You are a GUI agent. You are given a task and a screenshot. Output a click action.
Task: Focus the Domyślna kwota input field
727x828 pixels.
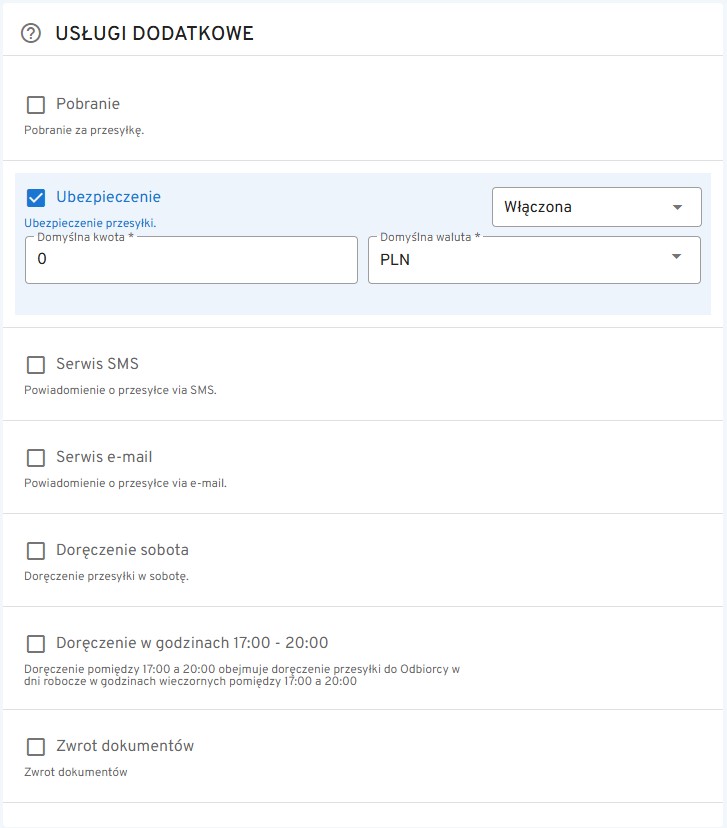(x=191, y=260)
